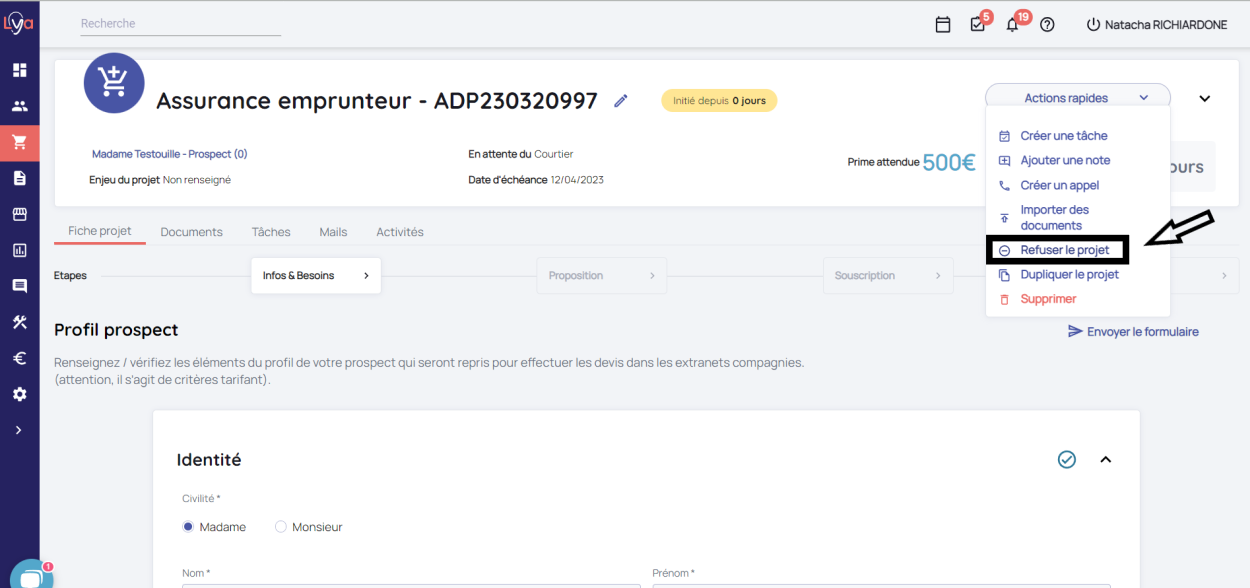The width and height of the screenshot is (1250, 588).
Task: Select Refuser le projet menu entry
Action: coord(1064,250)
